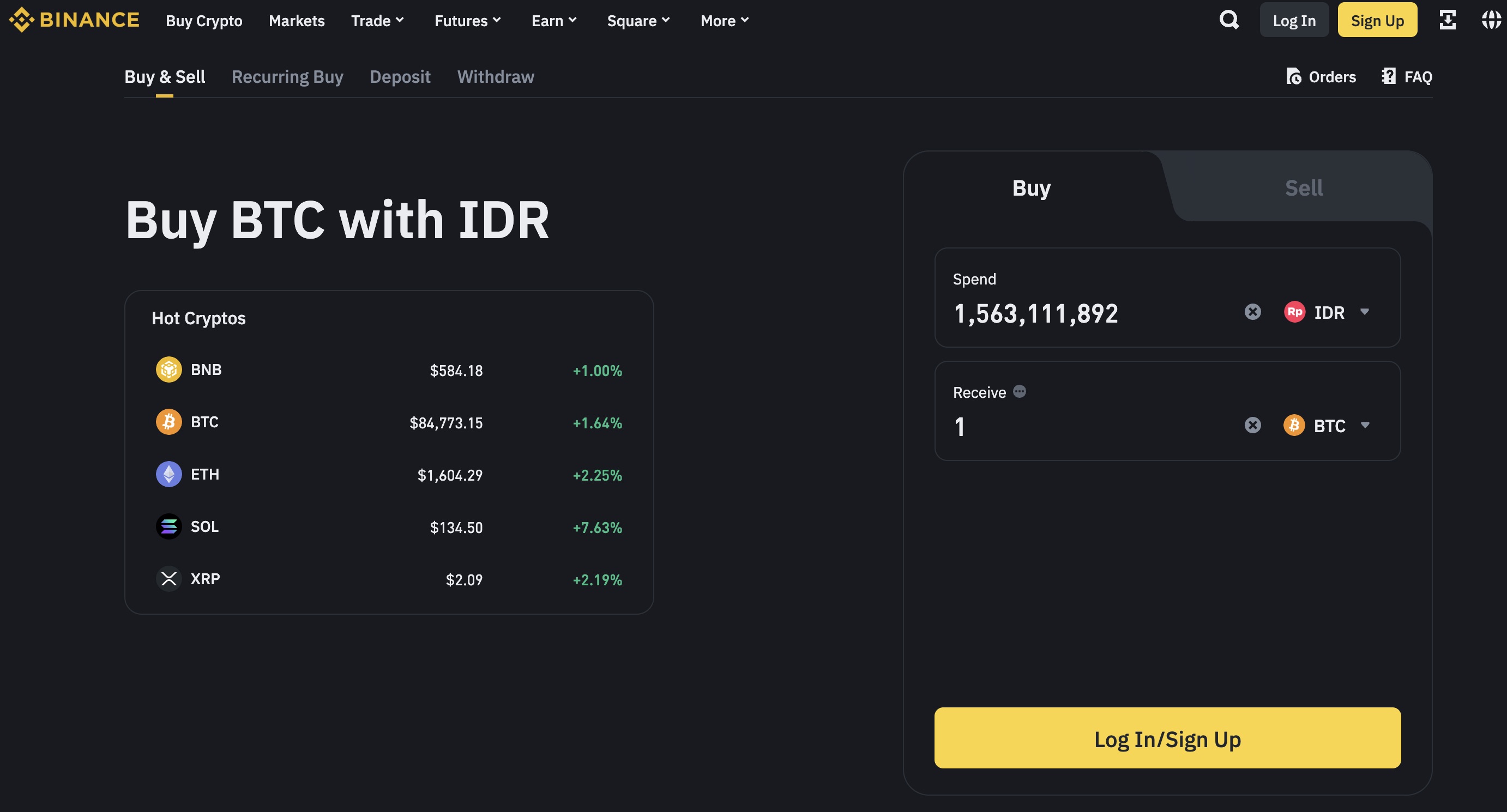Open the search icon
The height and width of the screenshot is (812, 1507).
coord(1228,20)
